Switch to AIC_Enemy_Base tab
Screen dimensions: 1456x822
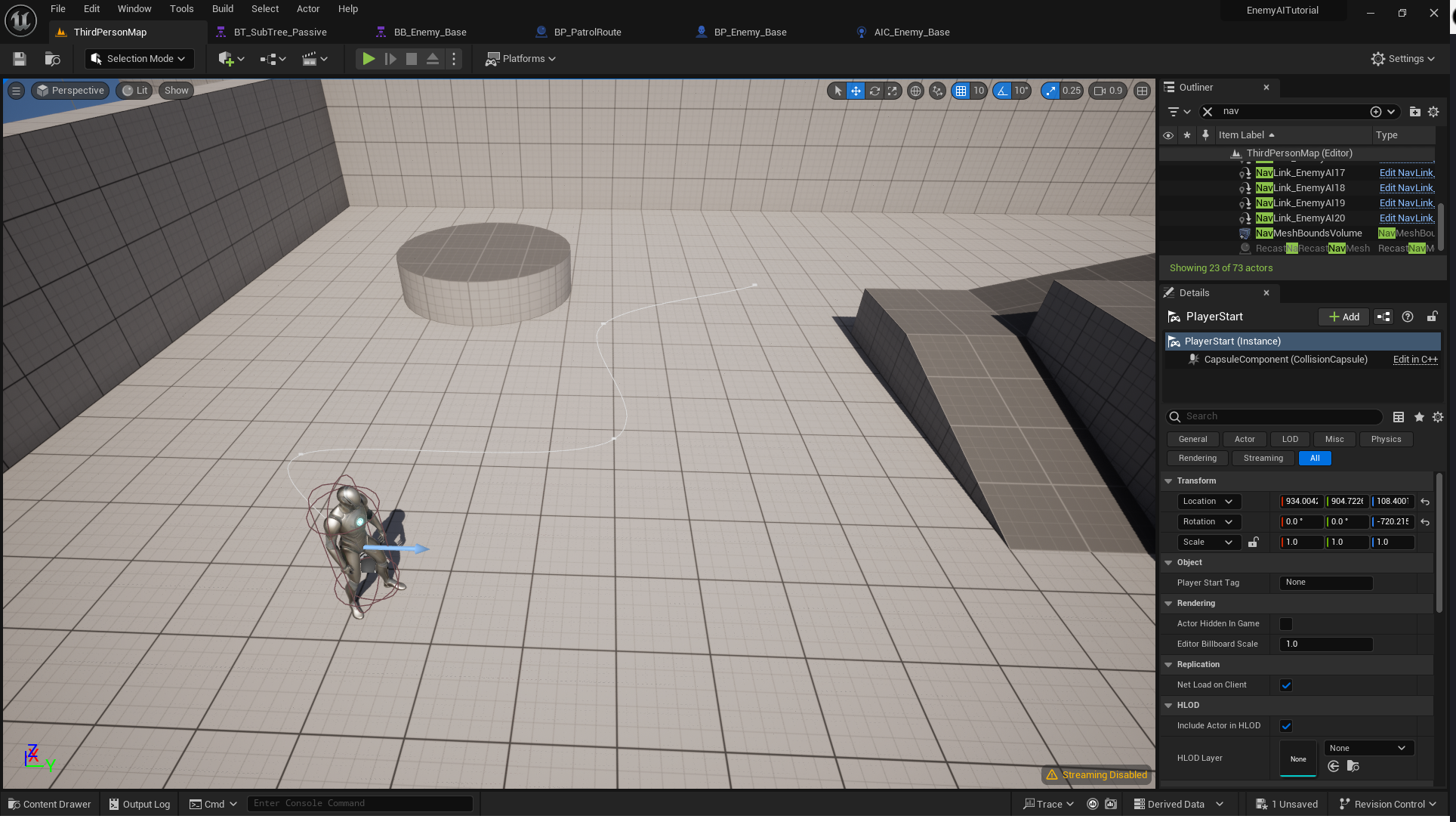pos(912,32)
